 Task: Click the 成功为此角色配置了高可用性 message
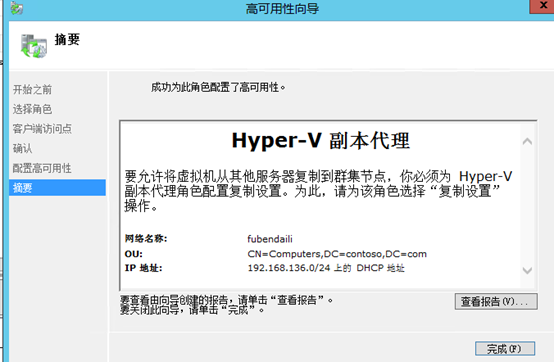click(218, 87)
